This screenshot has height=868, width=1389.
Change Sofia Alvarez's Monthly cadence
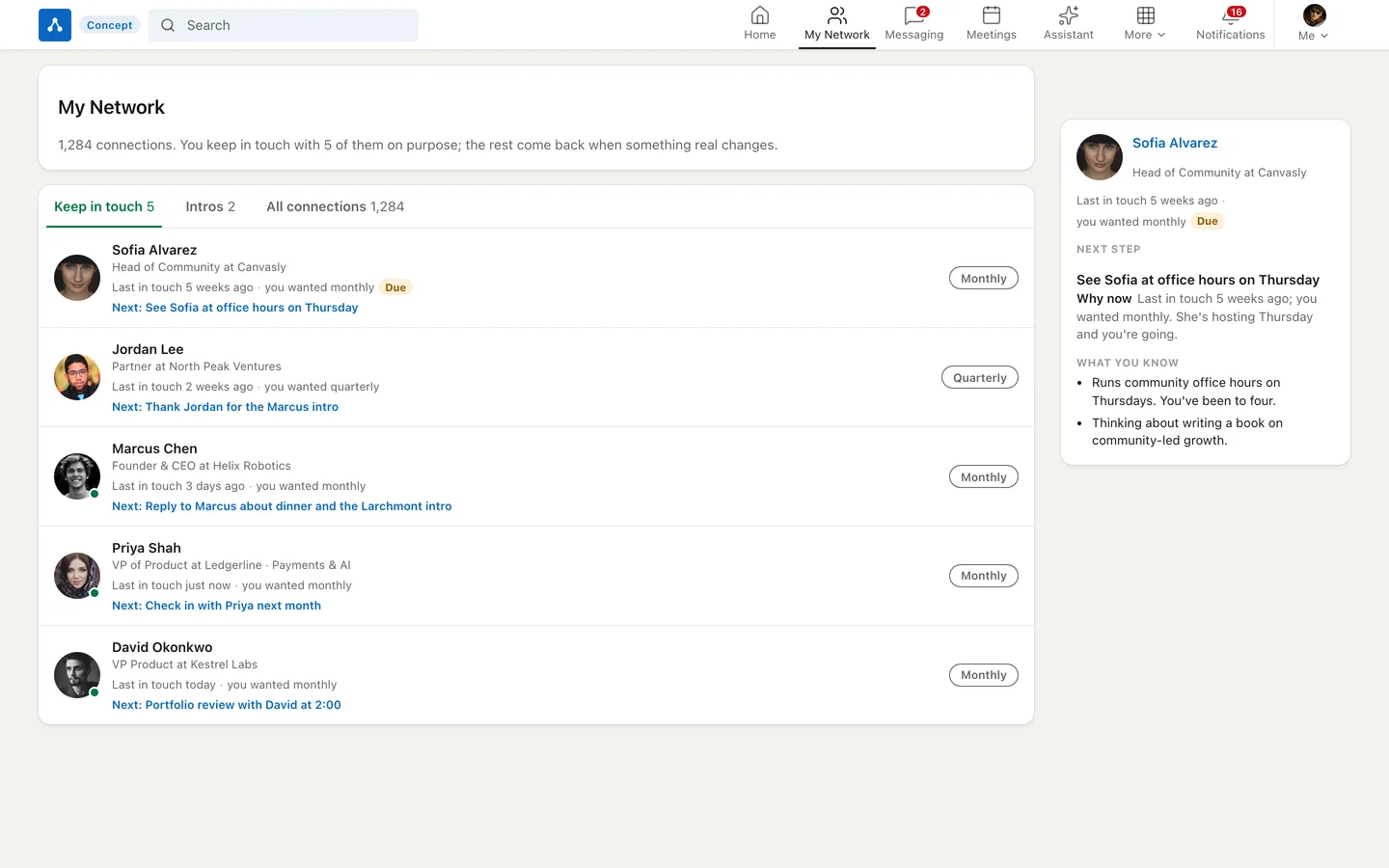pyautogui.click(x=984, y=278)
